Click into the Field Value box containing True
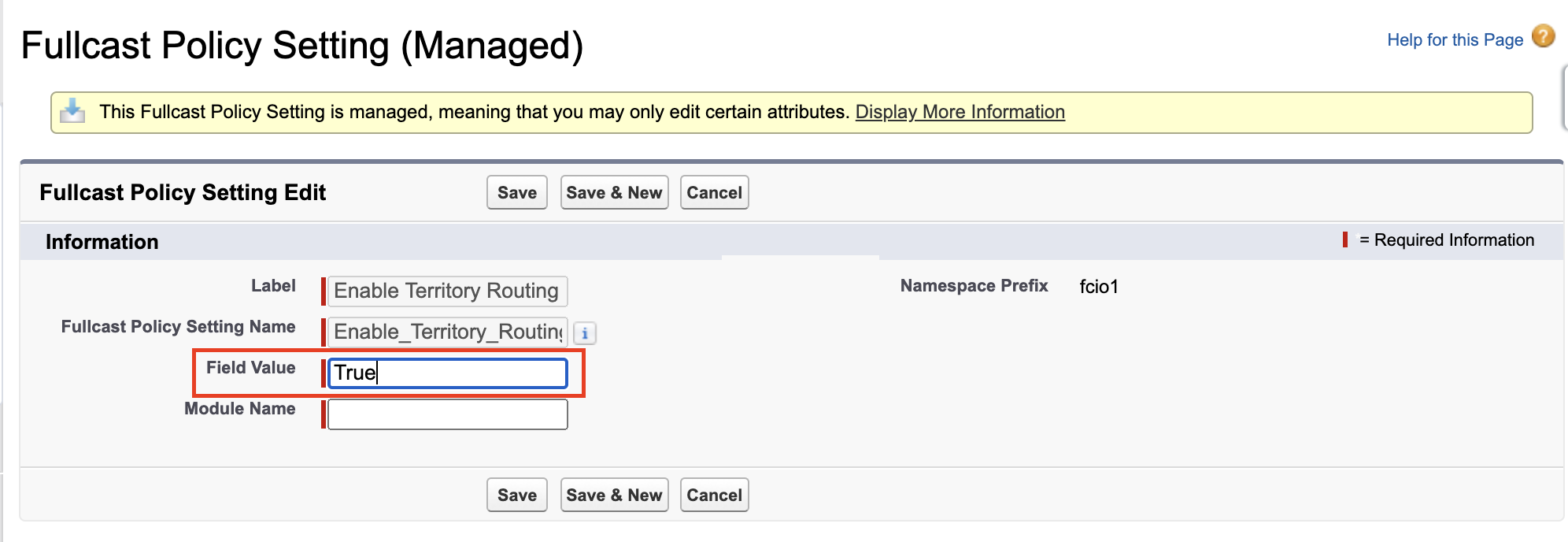Screen dimensions: 1568x542 coord(447,373)
